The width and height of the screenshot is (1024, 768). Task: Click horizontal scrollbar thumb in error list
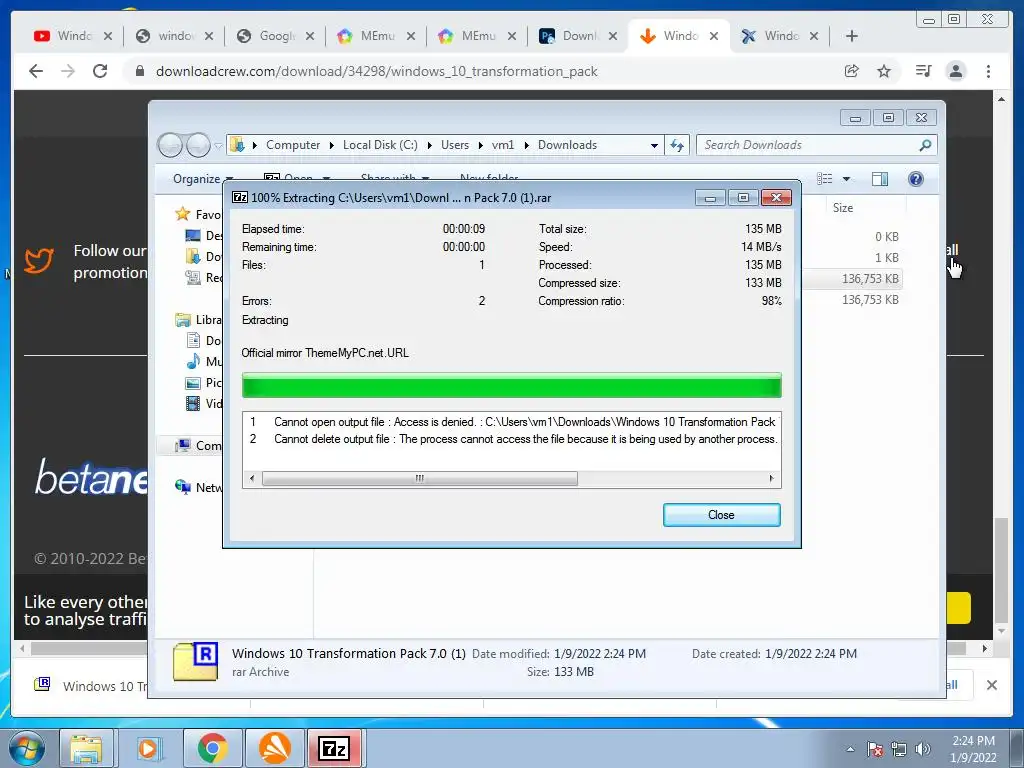coord(420,479)
